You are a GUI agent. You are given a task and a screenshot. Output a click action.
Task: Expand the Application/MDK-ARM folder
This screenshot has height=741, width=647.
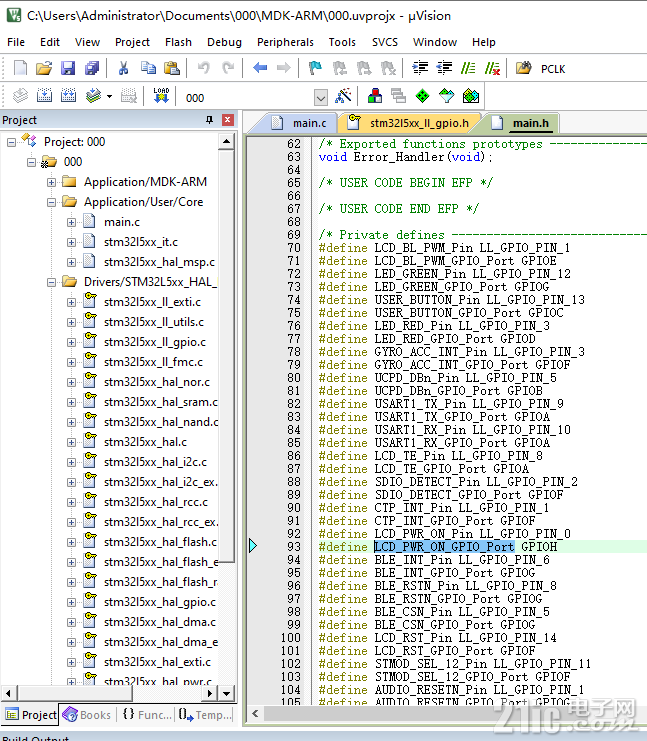pos(51,182)
